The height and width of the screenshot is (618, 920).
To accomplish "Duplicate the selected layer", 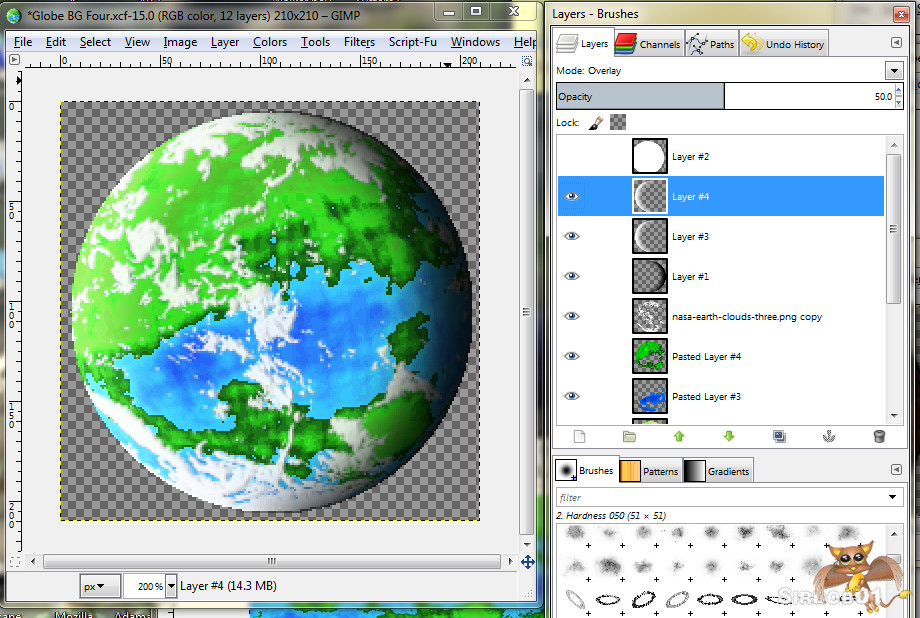I will [x=779, y=436].
